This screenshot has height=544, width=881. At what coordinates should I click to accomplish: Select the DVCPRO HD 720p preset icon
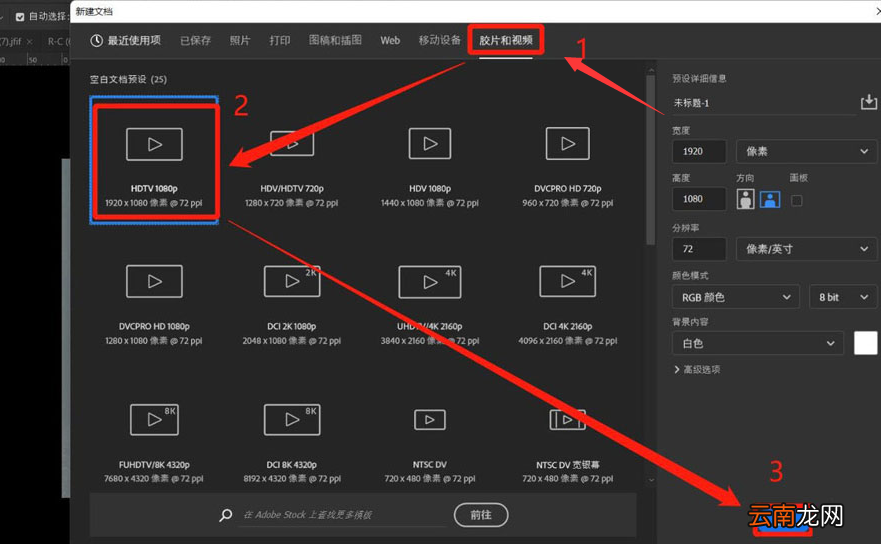click(x=567, y=143)
